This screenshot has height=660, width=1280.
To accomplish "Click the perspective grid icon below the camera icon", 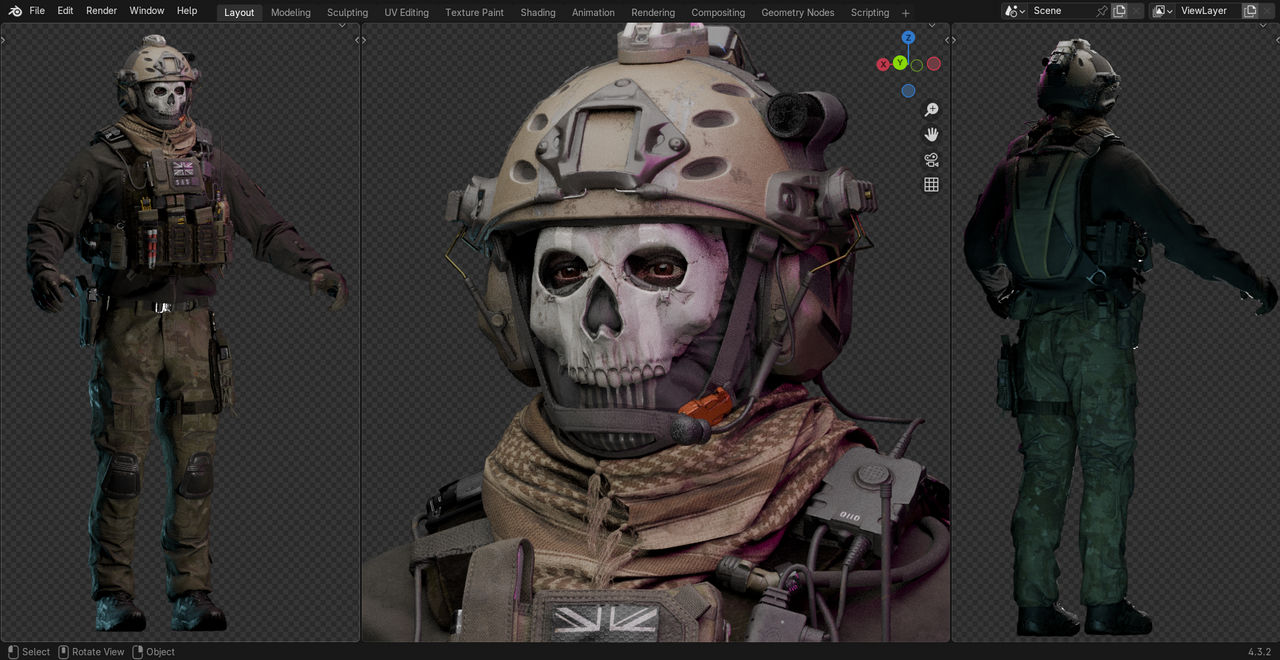I will point(931,184).
